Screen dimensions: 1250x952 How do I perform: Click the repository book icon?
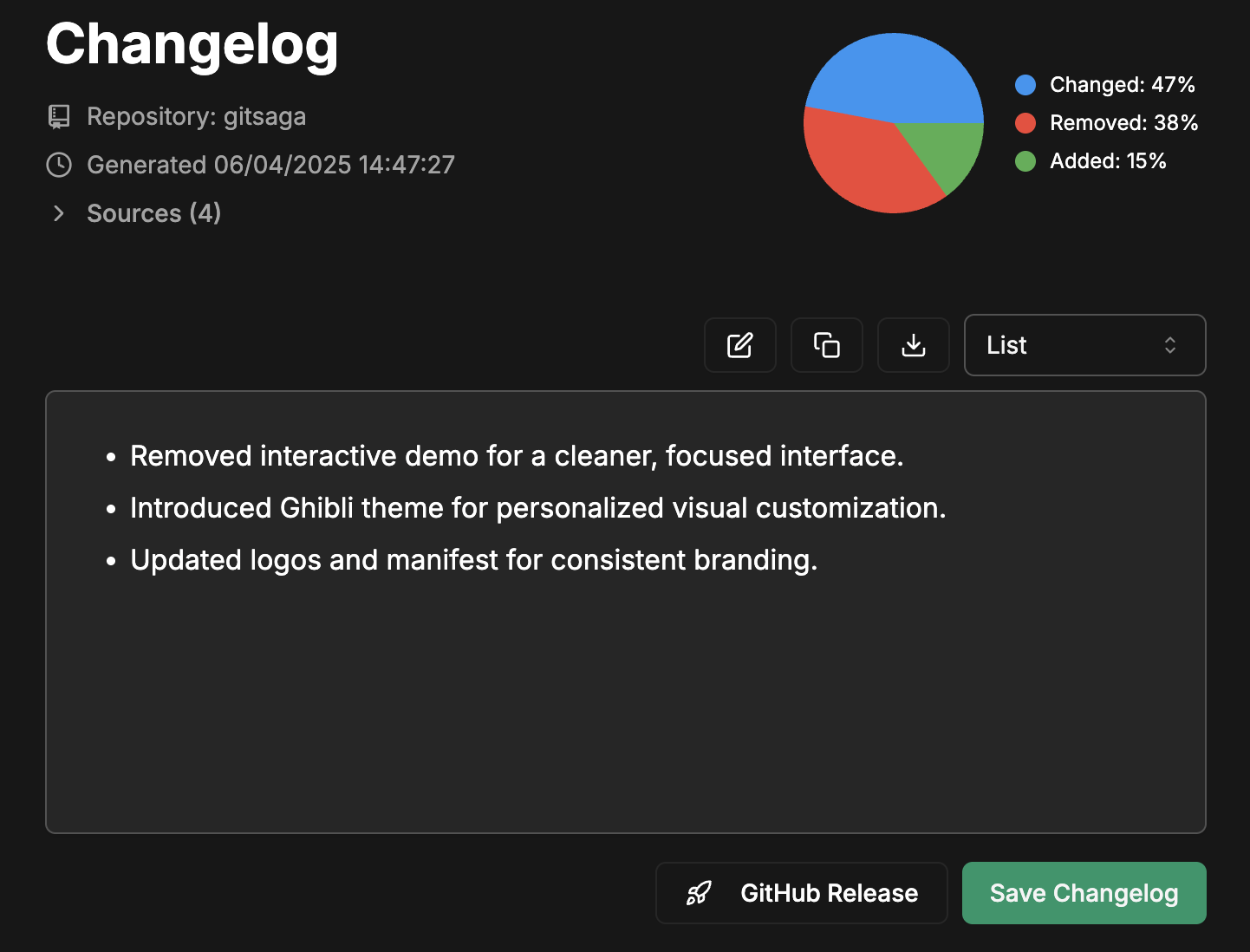pos(59,116)
